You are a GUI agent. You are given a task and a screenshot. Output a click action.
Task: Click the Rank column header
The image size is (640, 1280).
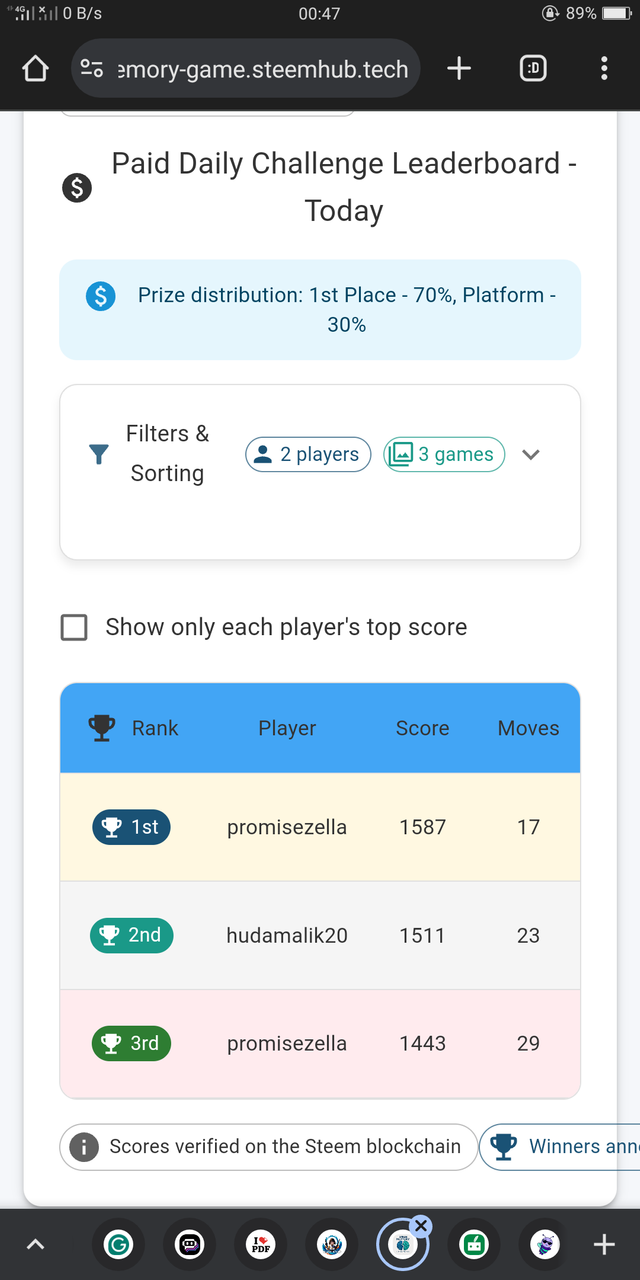coord(155,728)
